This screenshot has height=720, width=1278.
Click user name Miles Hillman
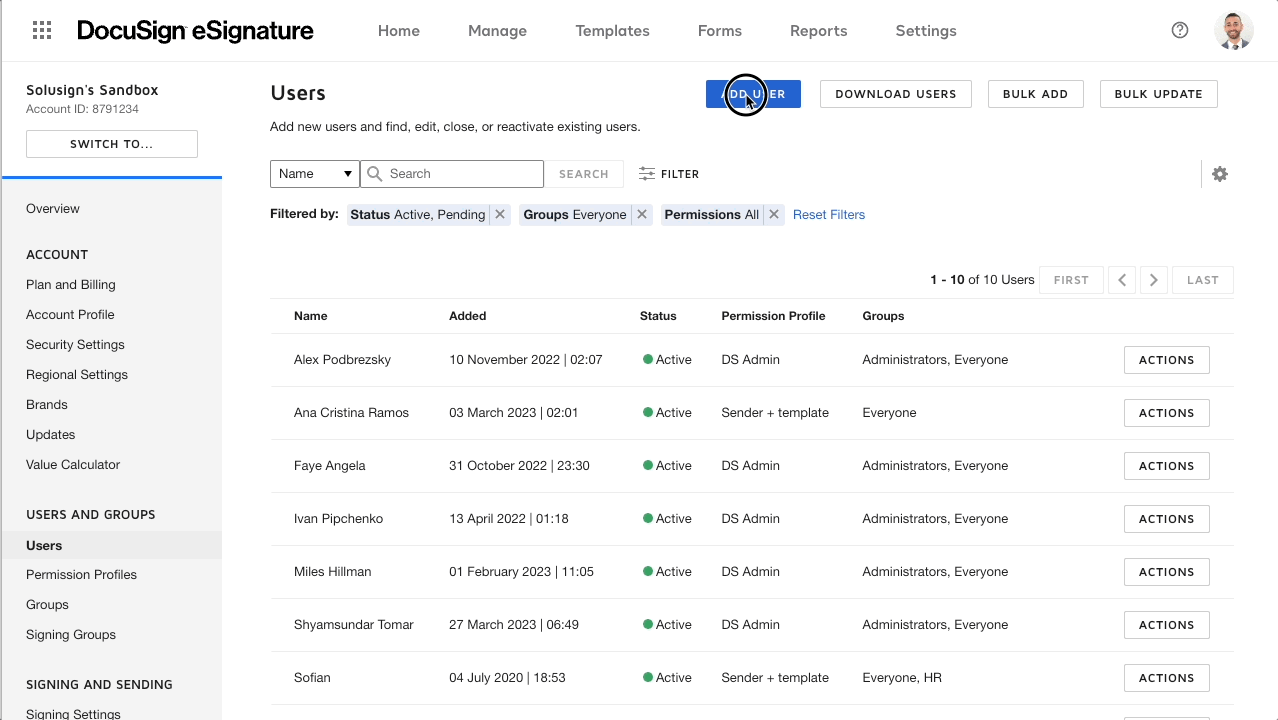click(x=332, y=572)
